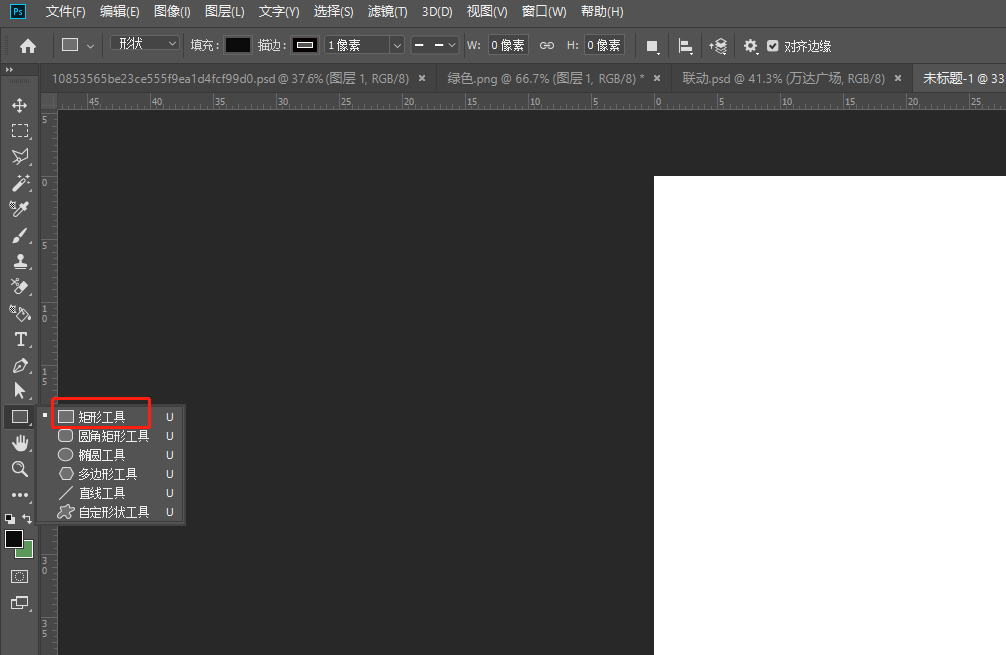Screen dimensions: 1006x655
Task: Open the 文件(F) menu
Action: tap(65, 12)
